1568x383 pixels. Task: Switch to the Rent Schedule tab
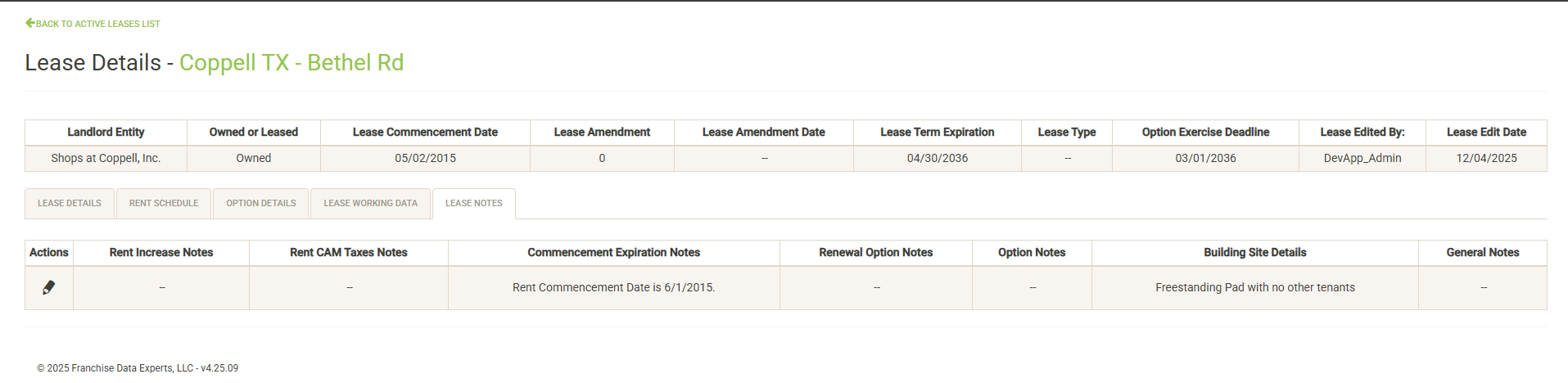(164, 203)
